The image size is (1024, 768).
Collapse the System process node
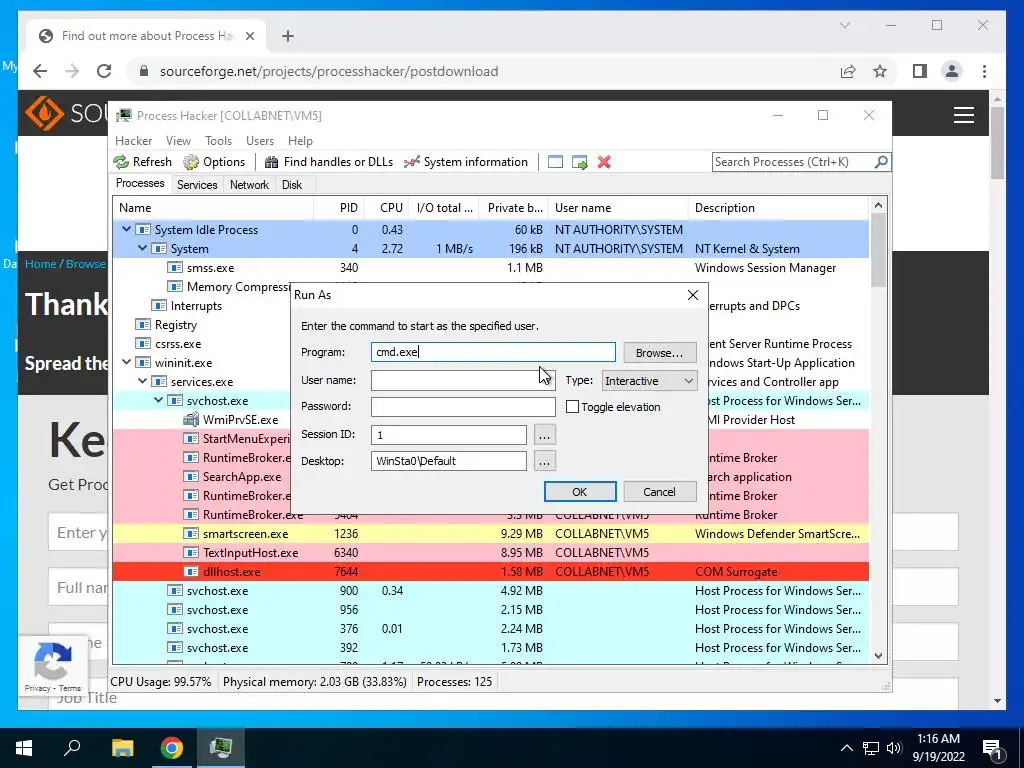tap(142, 248)
